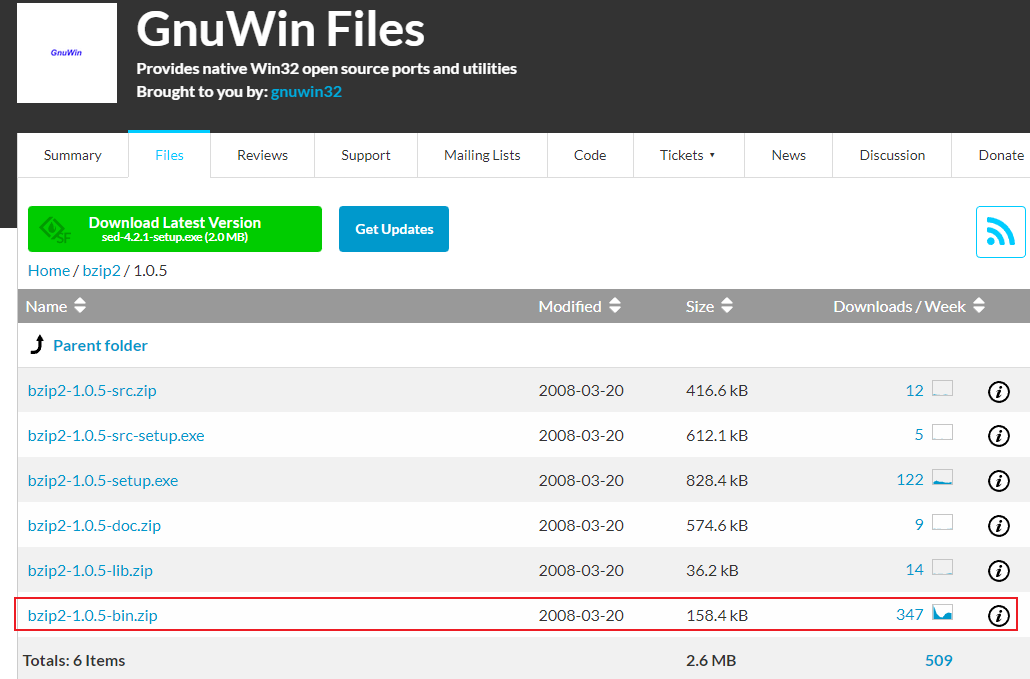Click the 347 weekly downloads count
Image resolution: width=1030 pixels, height=679 pixels.
click(x=910, y=615)
